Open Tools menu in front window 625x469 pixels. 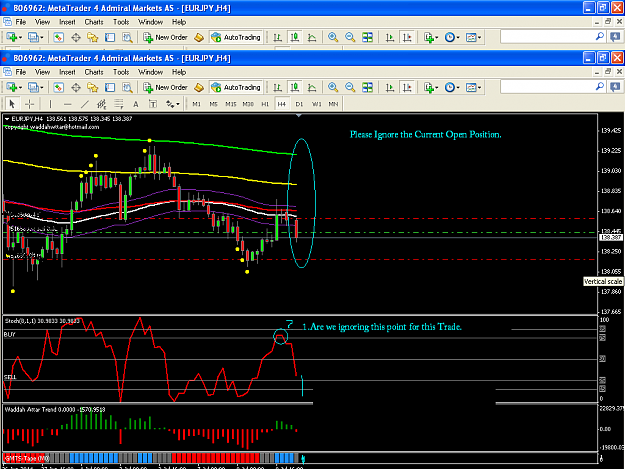tap(121, 72)
